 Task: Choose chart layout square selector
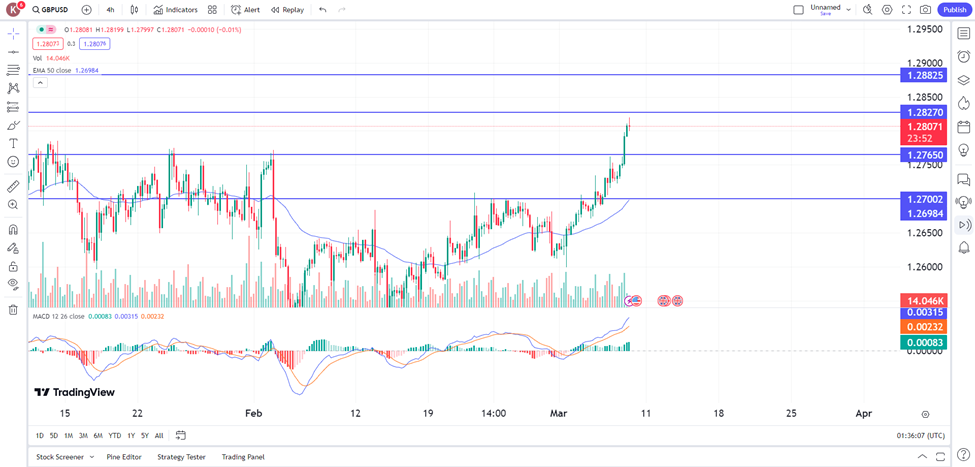798,10
